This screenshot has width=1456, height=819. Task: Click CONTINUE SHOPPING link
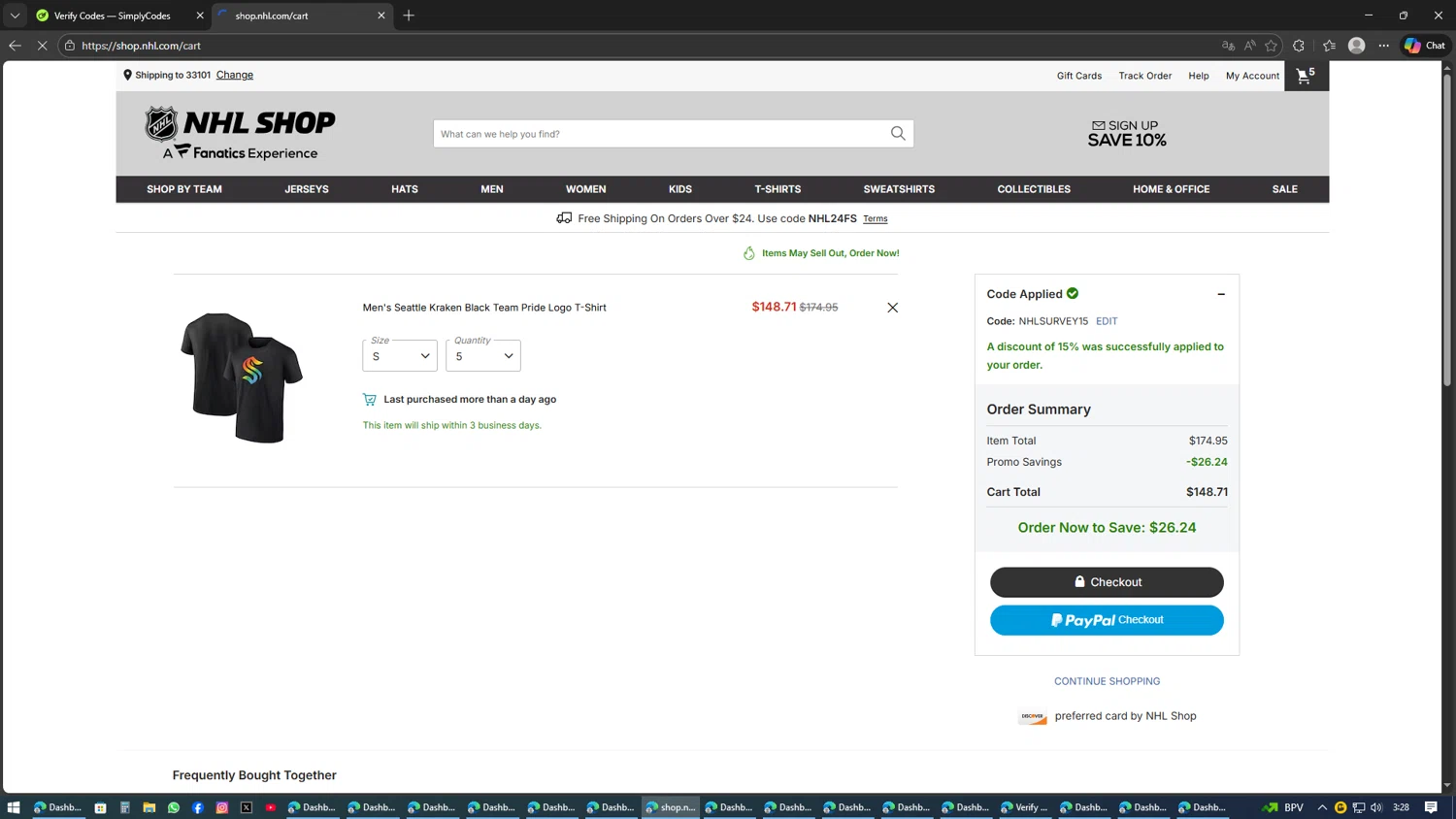tap(1107, 681)
